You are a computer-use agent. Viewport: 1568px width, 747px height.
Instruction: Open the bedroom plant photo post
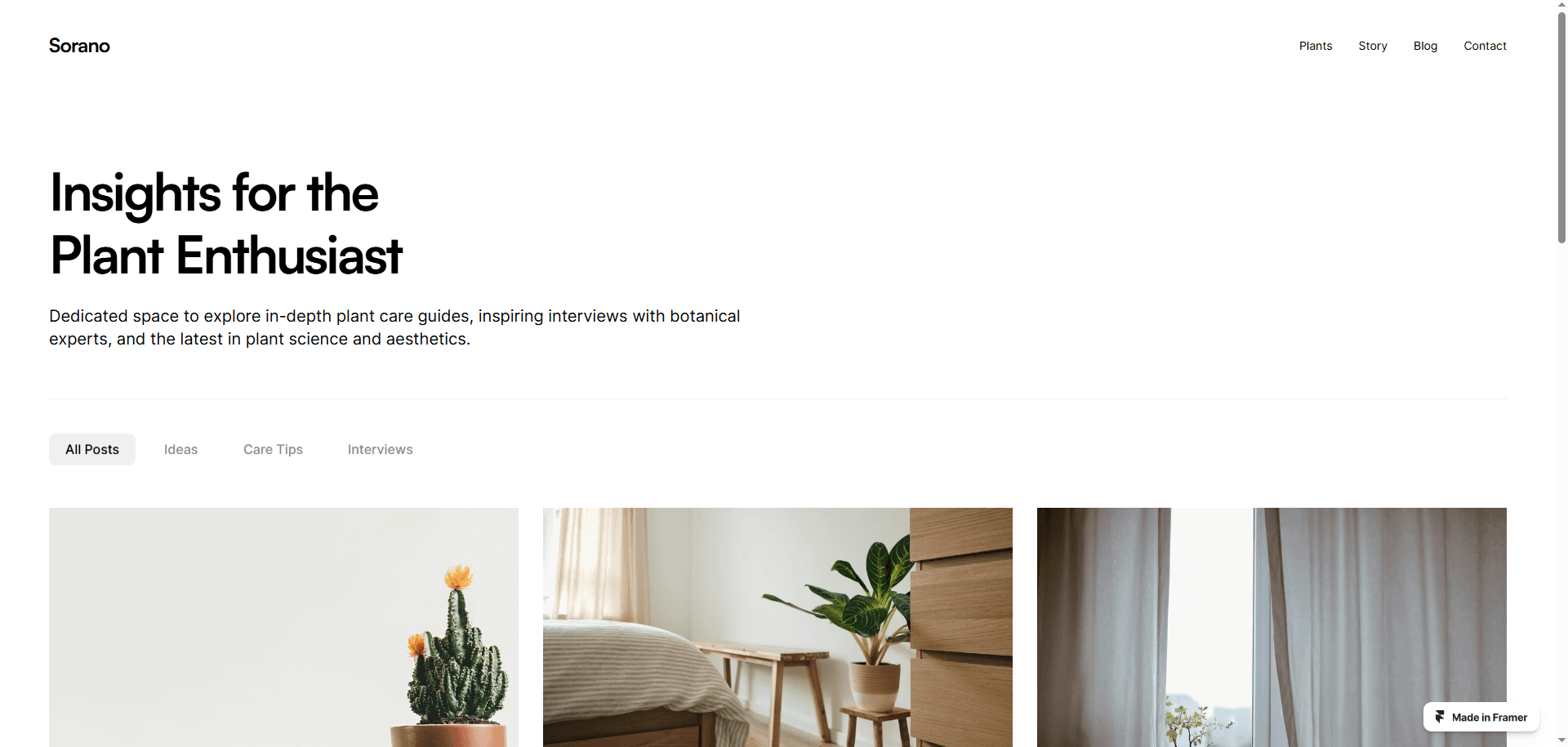coord(777,627)
